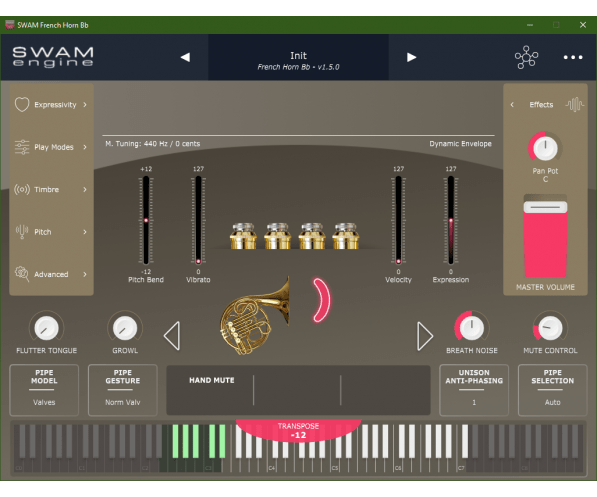Click the first green keyswitch key
Image resolution: width=597 pixels, height=497 pixels.
pyautogui.click(x=176, y=441)
